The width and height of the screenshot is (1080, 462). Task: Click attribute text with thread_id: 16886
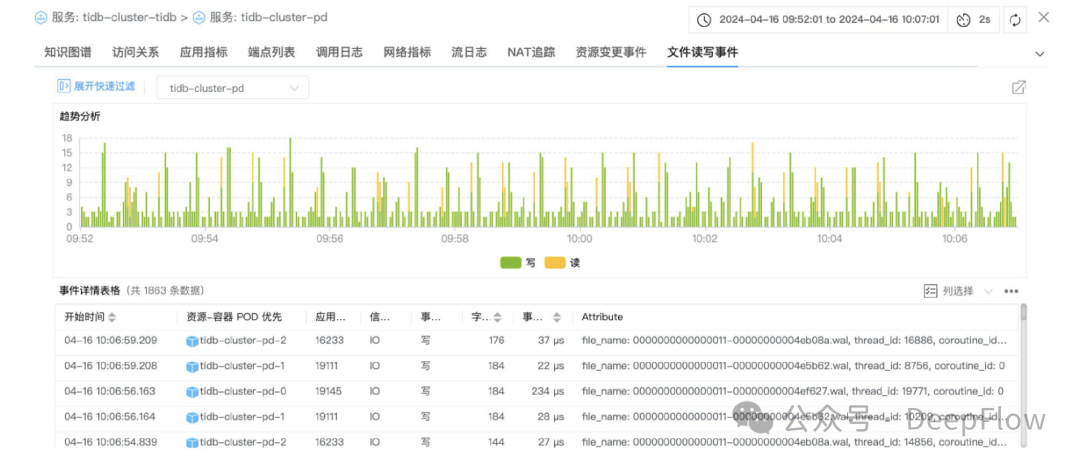click(796, 340)
